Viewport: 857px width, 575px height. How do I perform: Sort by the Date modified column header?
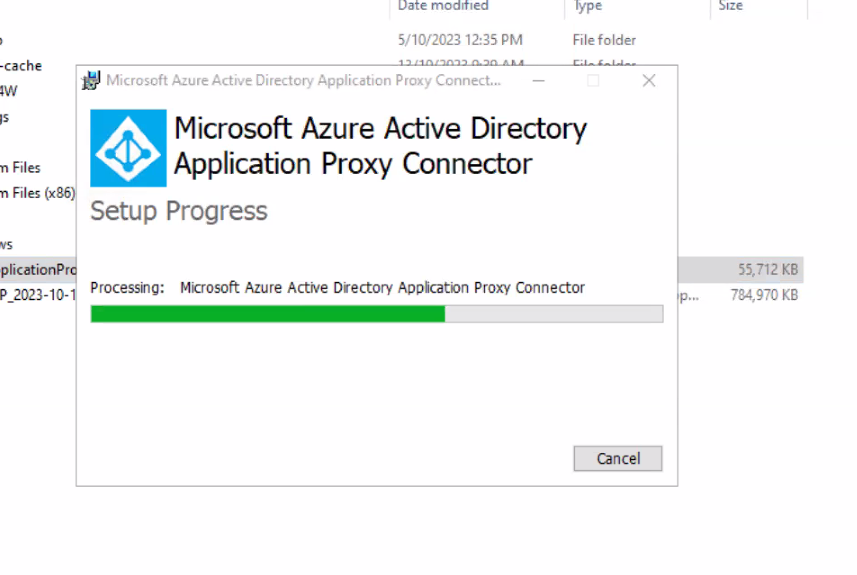[443, 6]
